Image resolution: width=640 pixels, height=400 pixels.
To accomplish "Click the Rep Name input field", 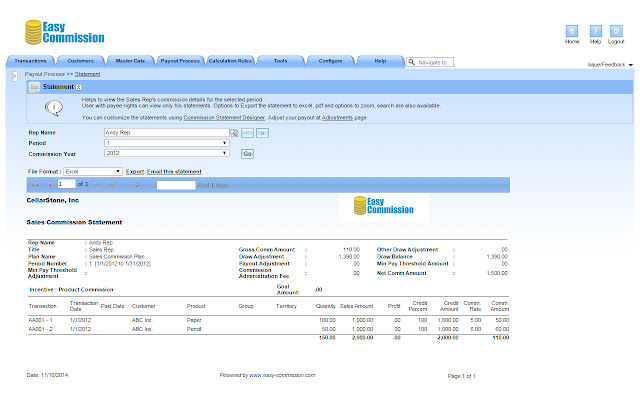I will coord(167,132).
